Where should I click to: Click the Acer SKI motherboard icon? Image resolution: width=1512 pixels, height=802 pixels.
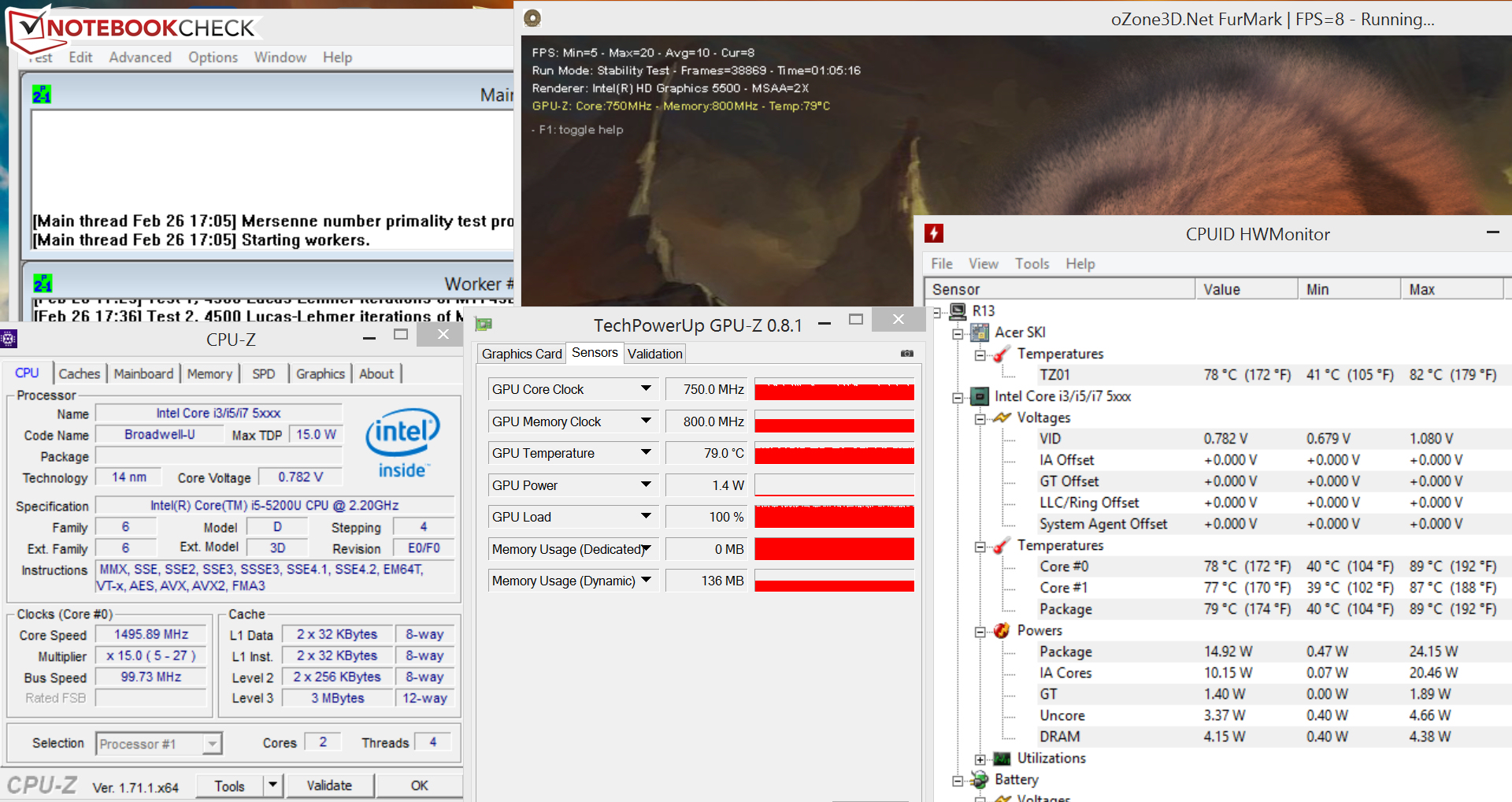point(980,332)
